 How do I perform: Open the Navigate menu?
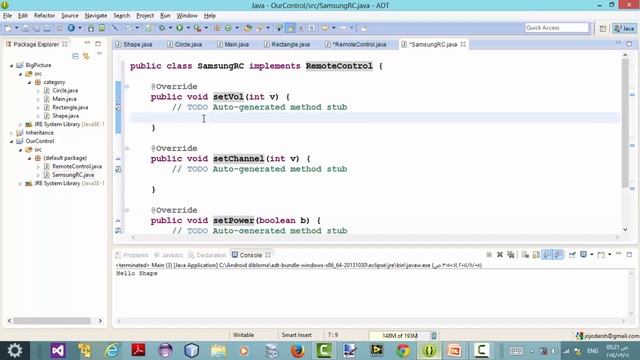tap(96, 16)
